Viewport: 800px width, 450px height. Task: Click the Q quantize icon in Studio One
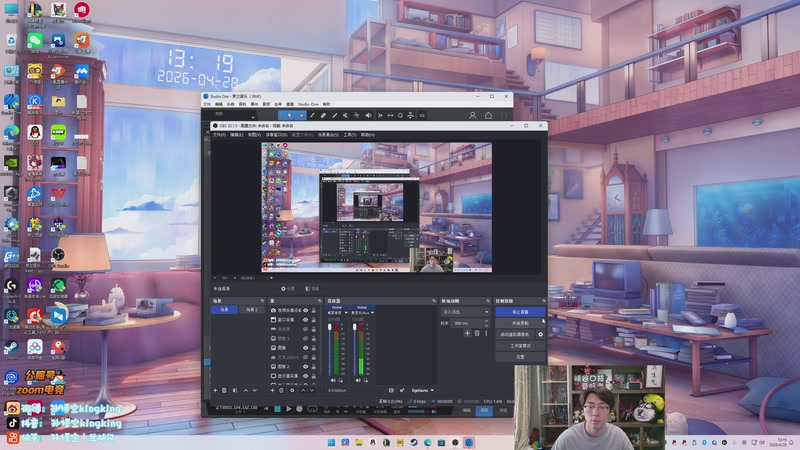[x=401, y=115]
